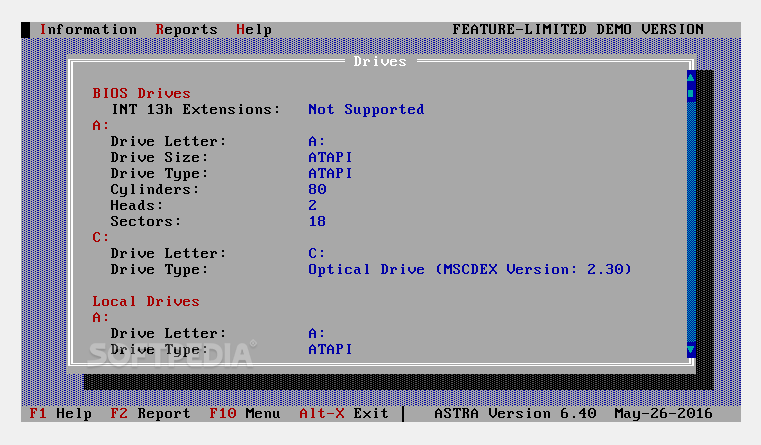The height and width of the screenshot is (445, 761).
Task: Click the date May-26-2016 in status bar
Action: click(663, 413)
